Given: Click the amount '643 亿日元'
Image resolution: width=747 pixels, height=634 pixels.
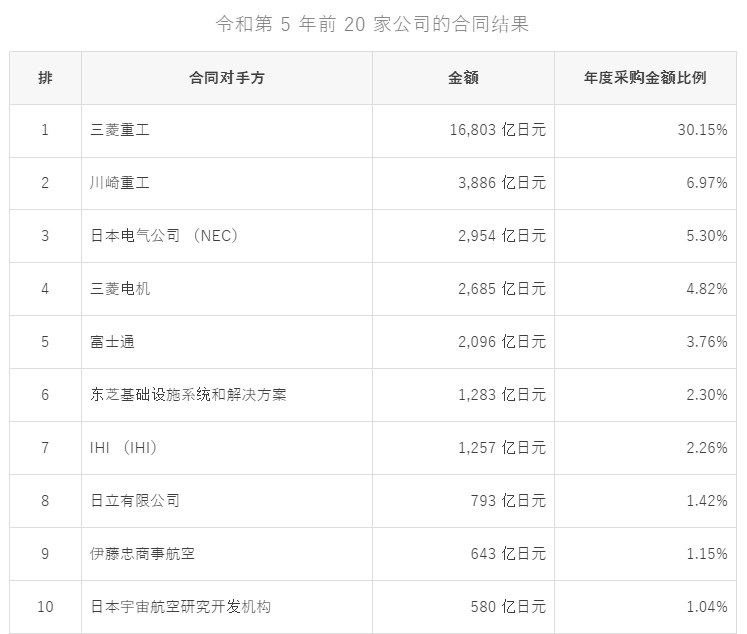Looking at the screenshot, I should point(508,553).
